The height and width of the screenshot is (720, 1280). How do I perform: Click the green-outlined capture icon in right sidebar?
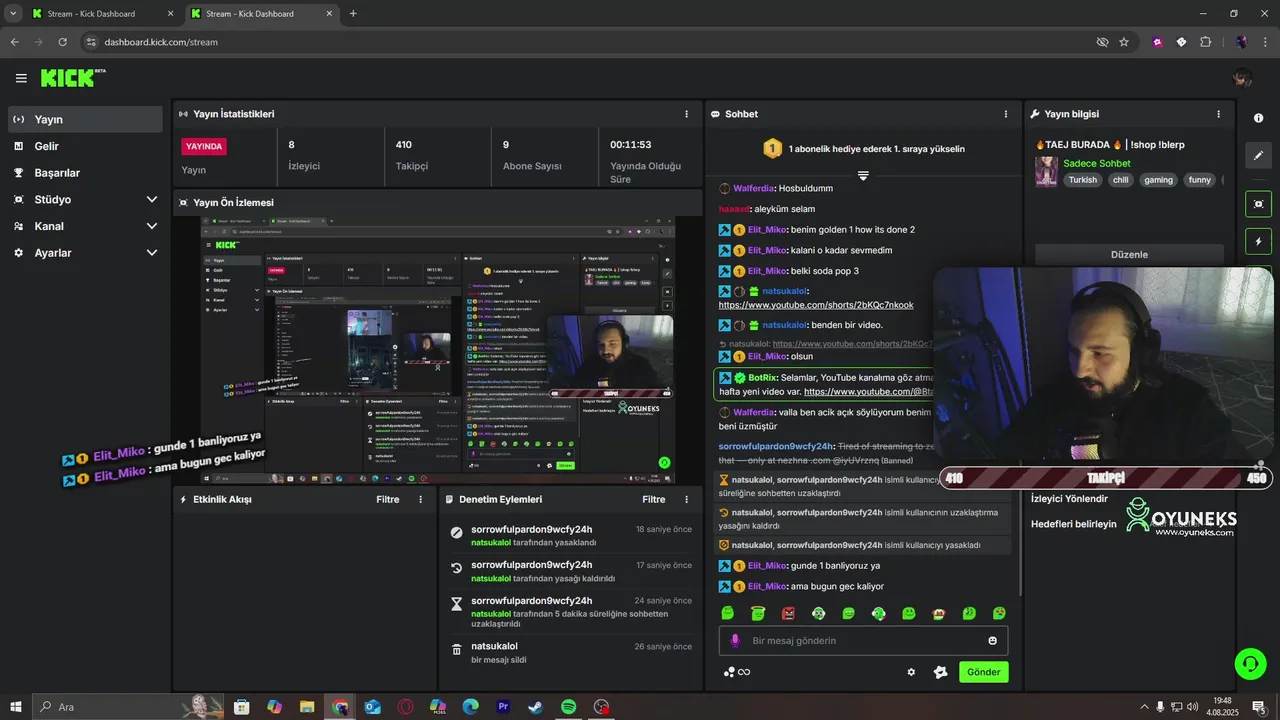tap(1258, 204)
